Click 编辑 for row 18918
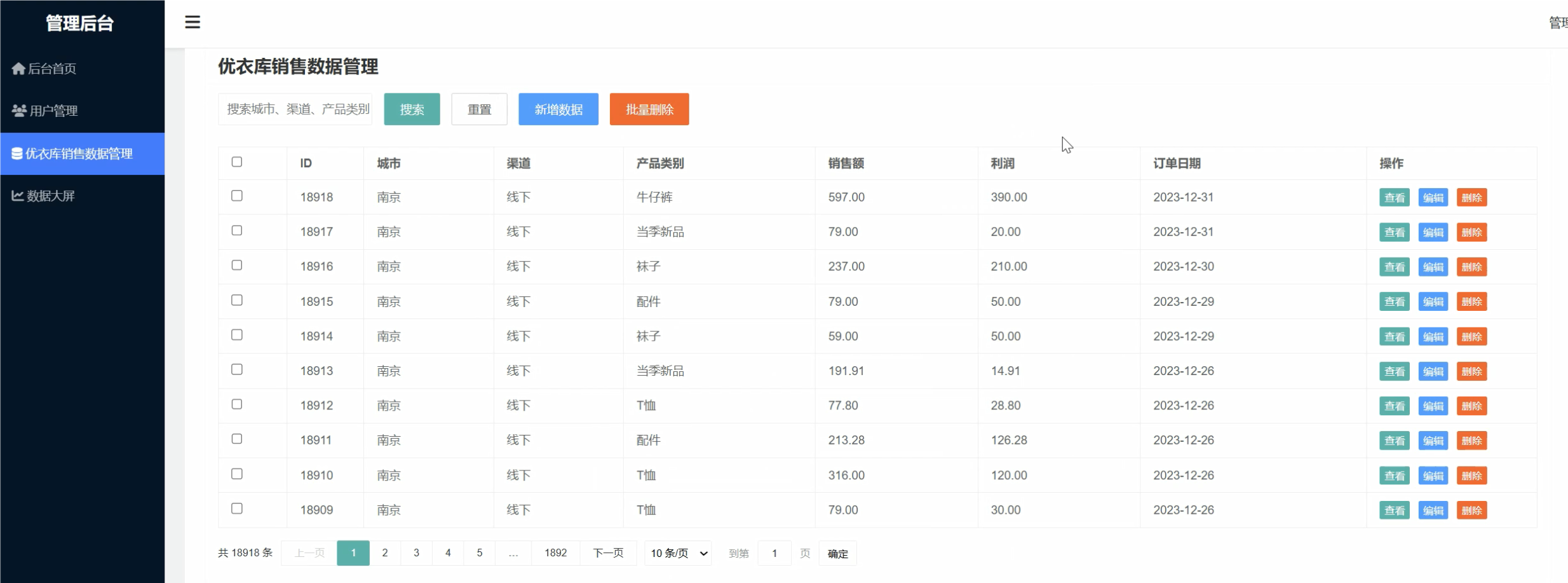1568x583 pixels. (x=1433, y=198)
